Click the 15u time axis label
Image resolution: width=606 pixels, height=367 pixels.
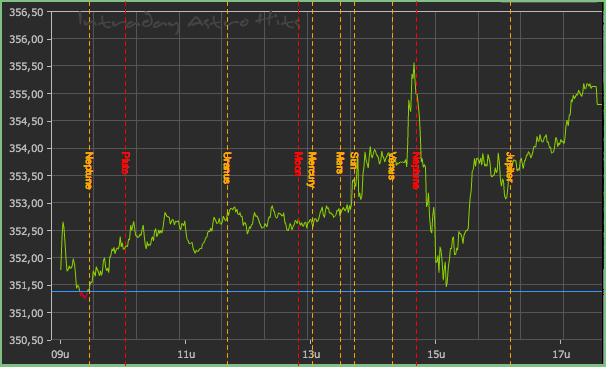click(436, 354)
